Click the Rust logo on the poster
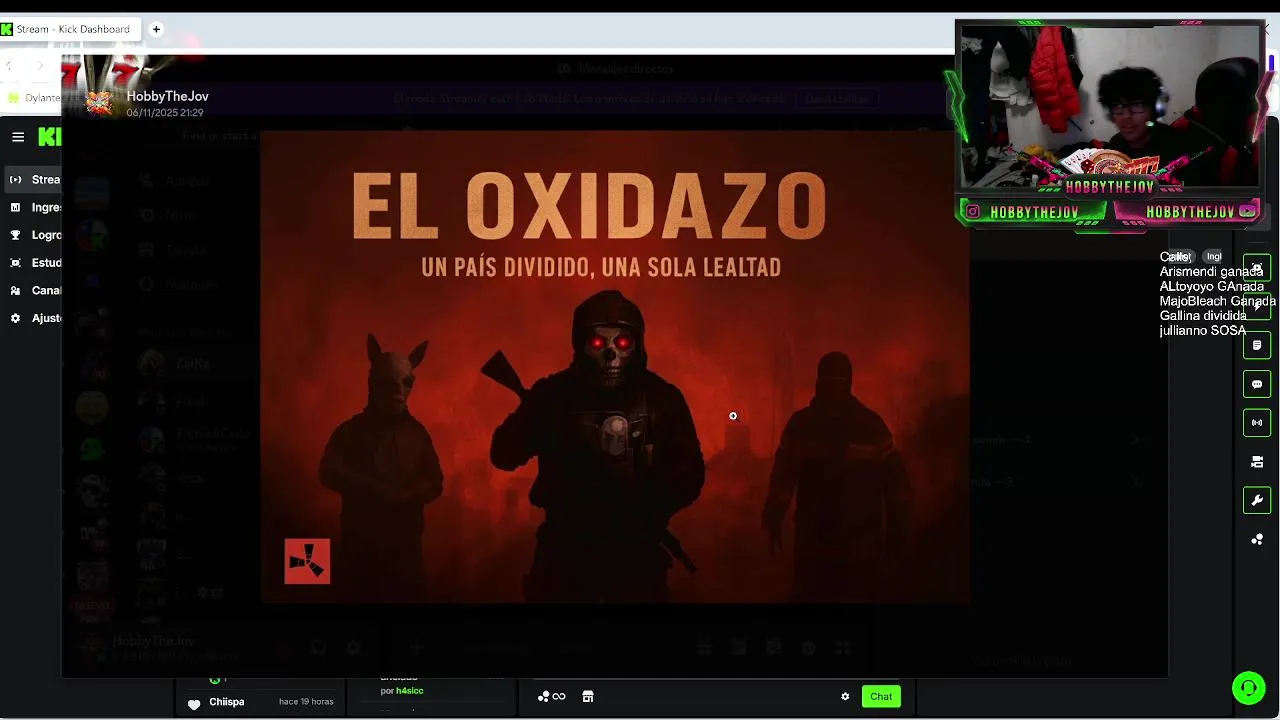Screen dimensions: 1280x720 (x=307, y=562)
